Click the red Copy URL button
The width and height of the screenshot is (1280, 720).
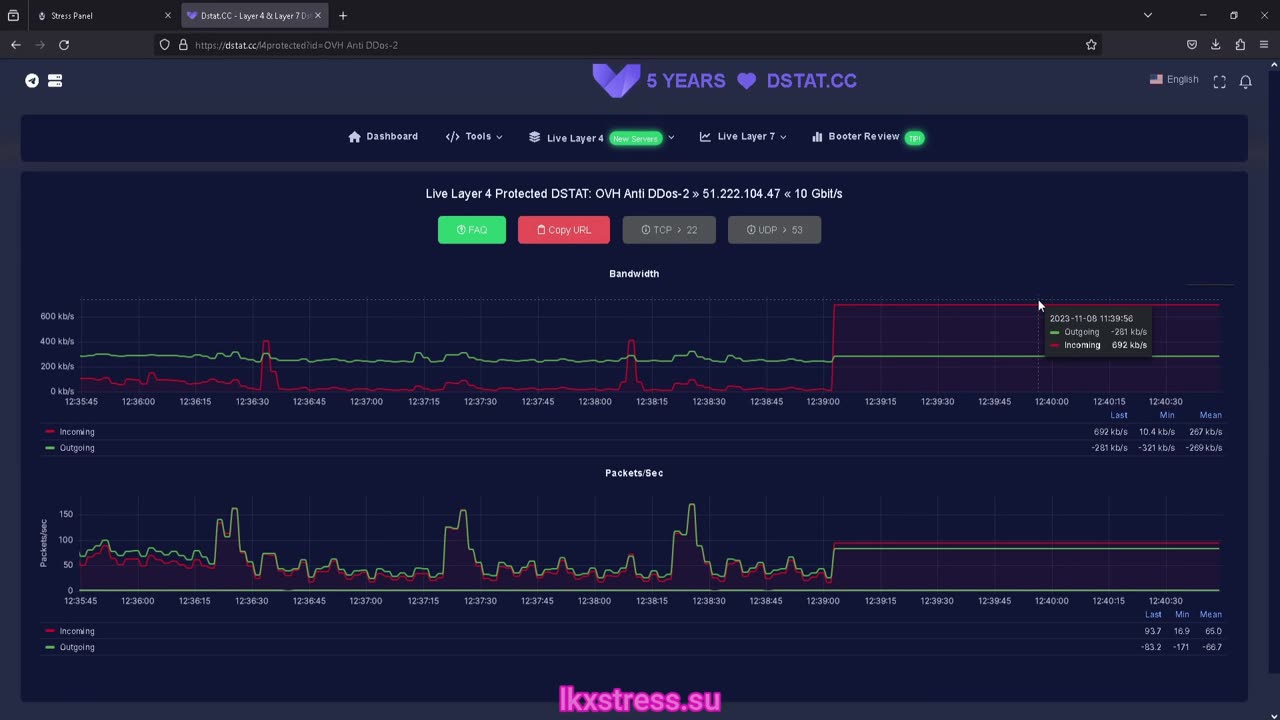click(x=564, y=230)
